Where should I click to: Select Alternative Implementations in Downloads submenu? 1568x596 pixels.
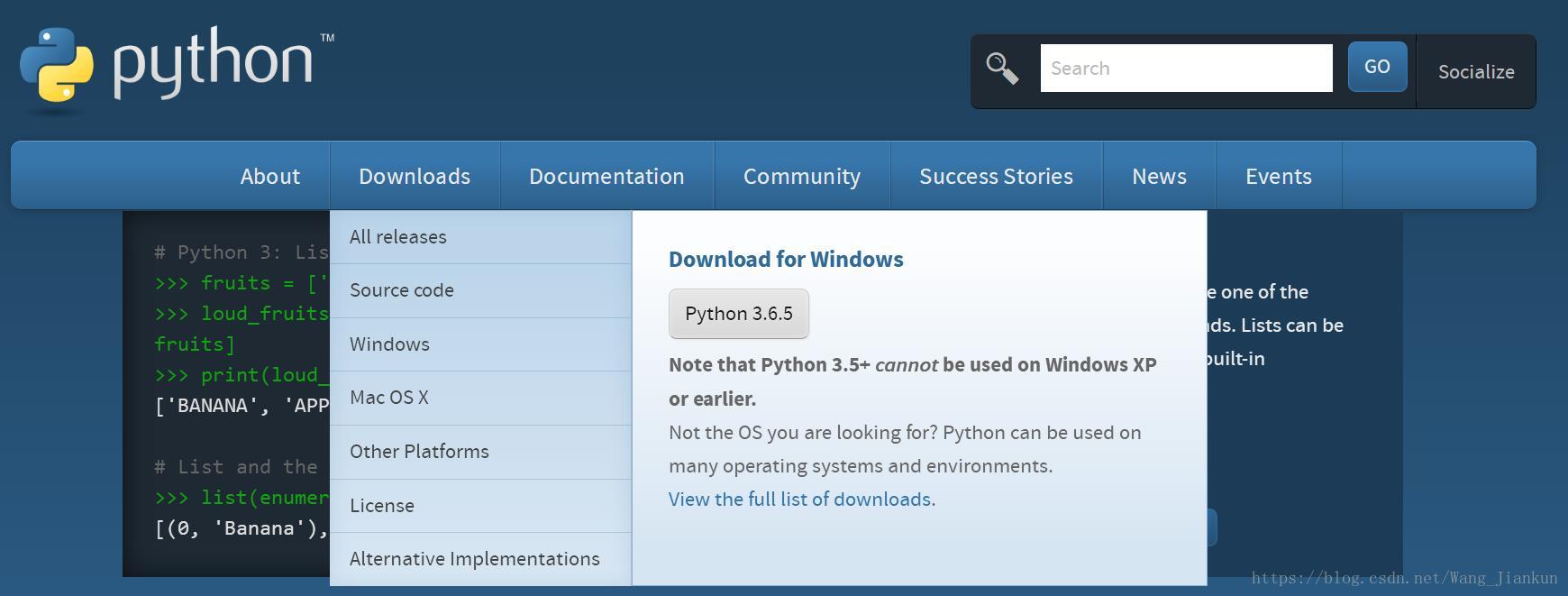coord(480,559)
